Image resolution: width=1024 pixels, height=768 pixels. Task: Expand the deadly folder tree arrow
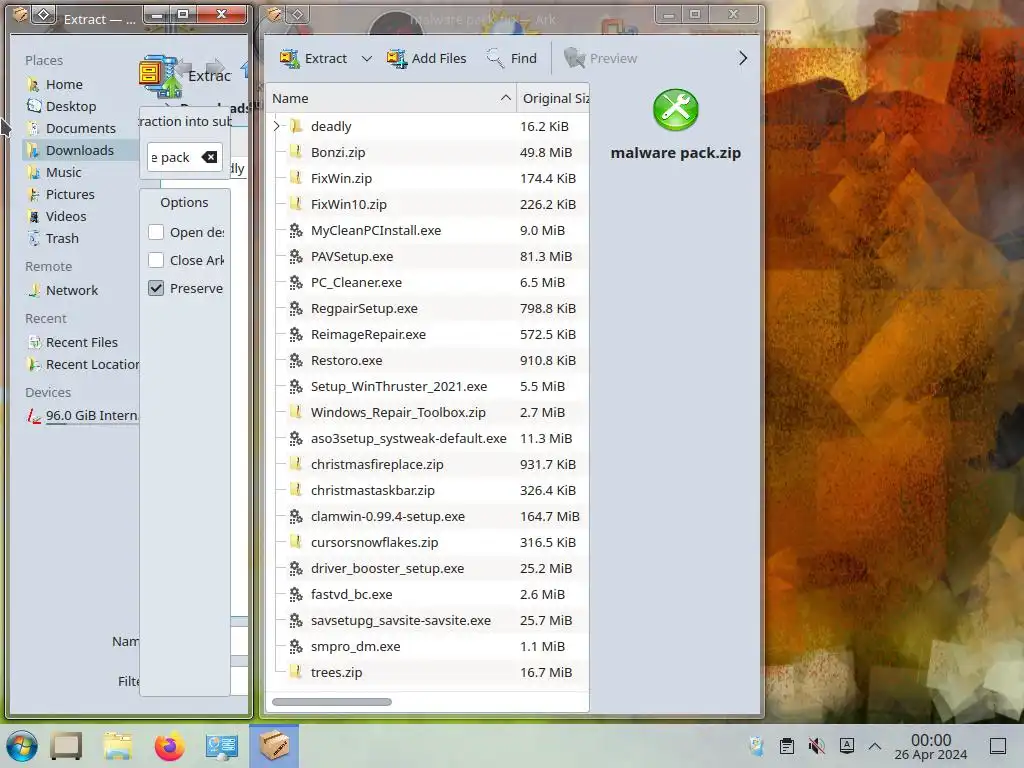[277, 126]
